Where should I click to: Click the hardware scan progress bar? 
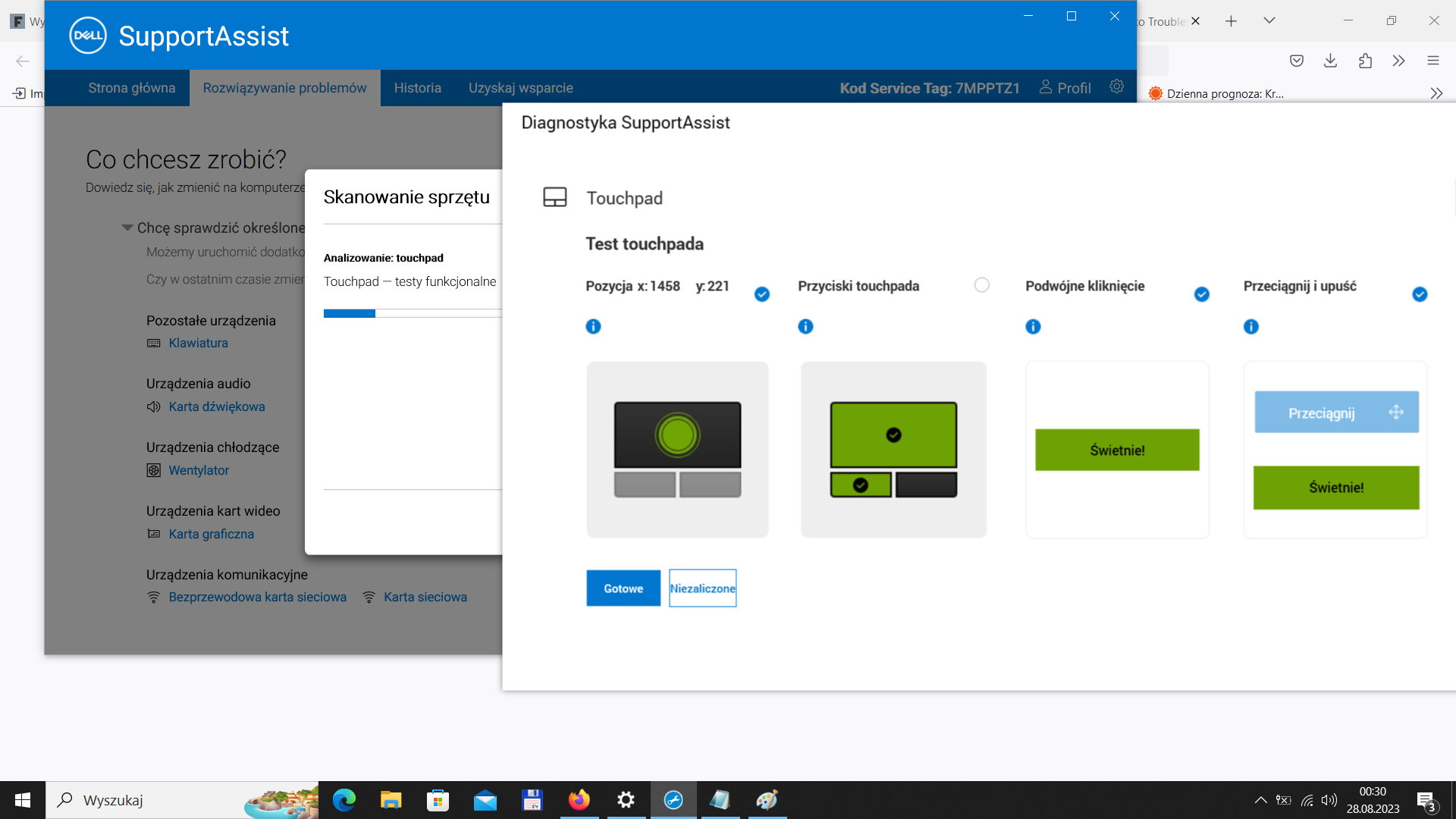coord(413,313)
